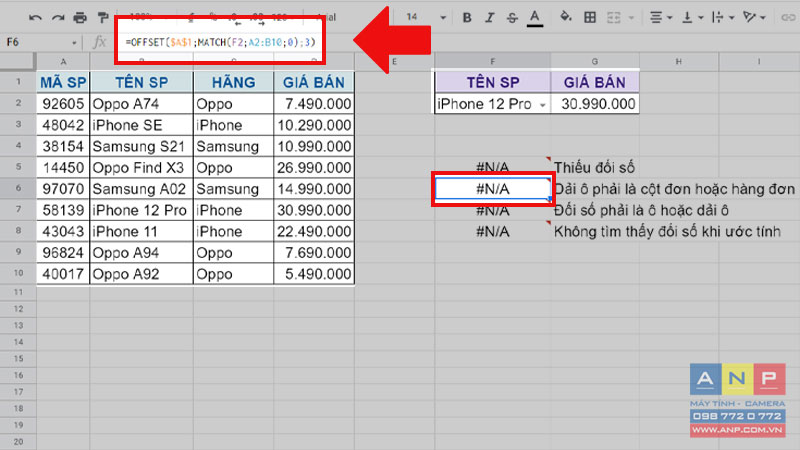The height and width of the screenshot is (450, 800).
Task: Select the Samsung S21 cell
Action: coord(141,146)
